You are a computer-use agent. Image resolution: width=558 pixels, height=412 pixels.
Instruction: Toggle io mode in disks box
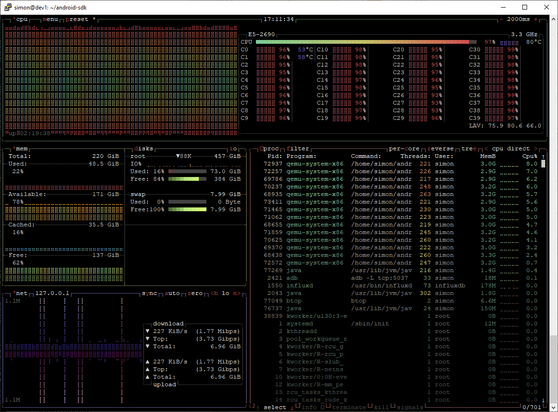233,149
